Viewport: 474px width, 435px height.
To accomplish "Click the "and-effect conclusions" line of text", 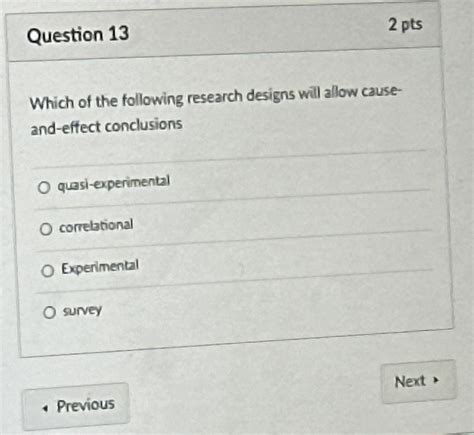I will pos(106,127).
